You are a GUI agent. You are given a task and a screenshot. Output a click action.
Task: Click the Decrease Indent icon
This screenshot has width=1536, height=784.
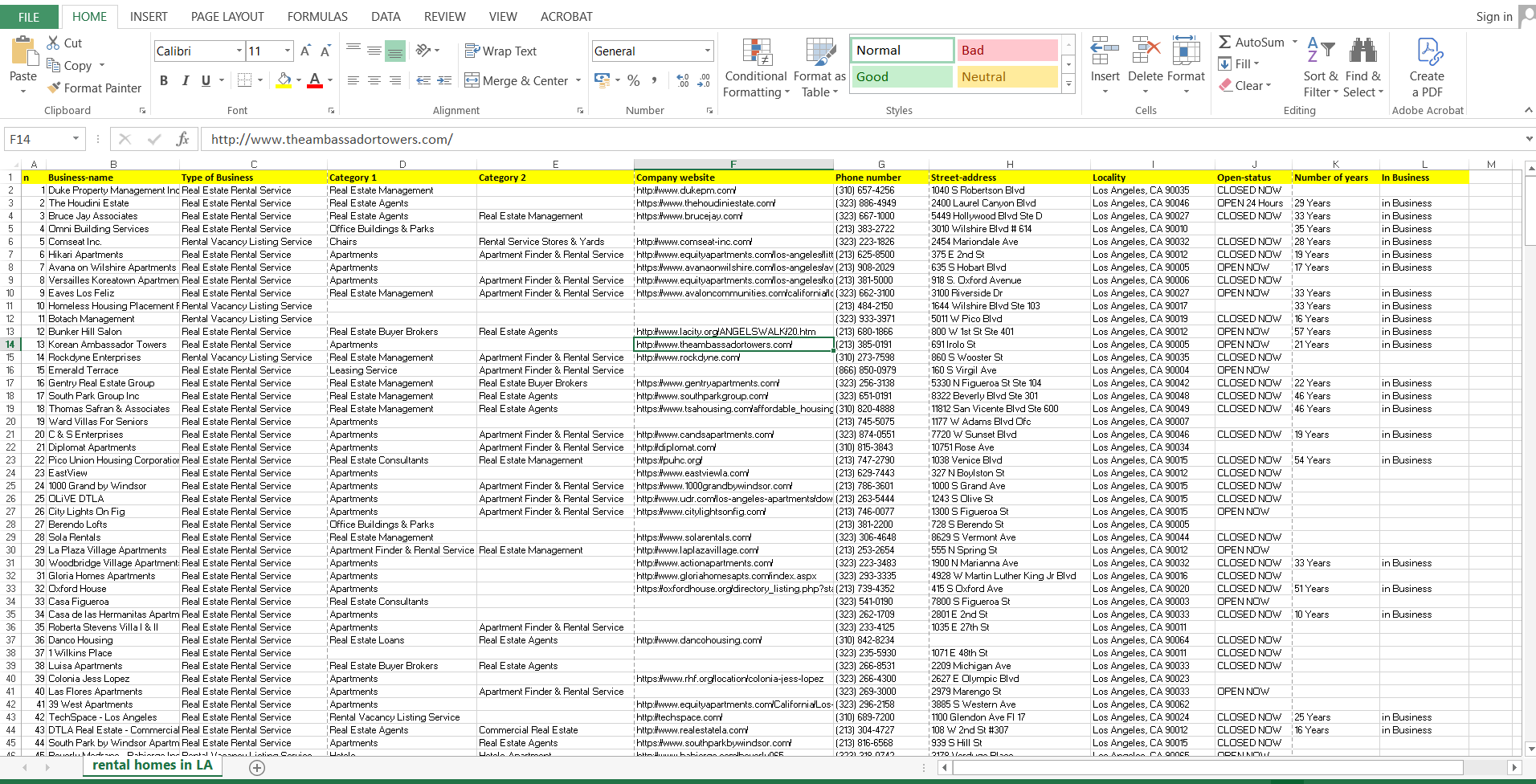click(x=423, y=80)
